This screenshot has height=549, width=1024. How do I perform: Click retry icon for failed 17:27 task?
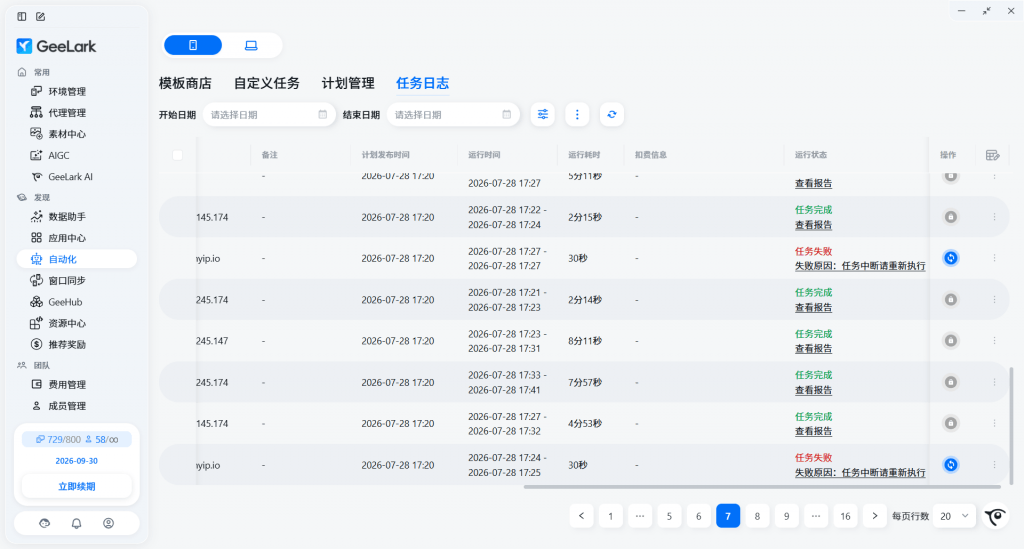point(951,258)
